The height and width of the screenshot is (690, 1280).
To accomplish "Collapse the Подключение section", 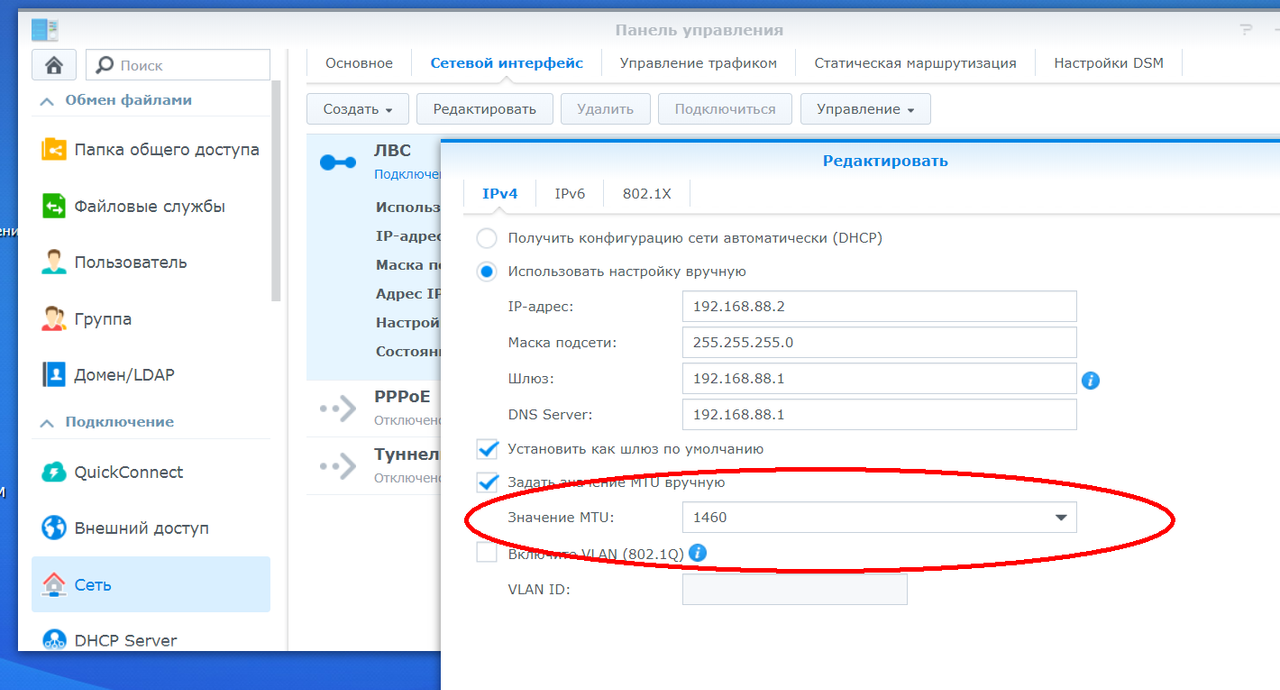I will pos(46,423).
